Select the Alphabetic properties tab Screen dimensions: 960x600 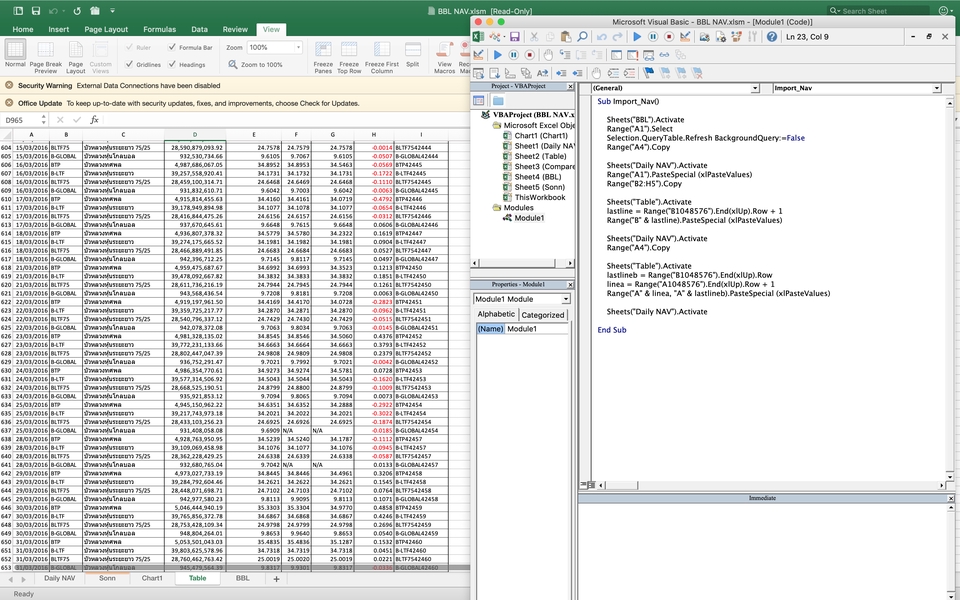496,314
